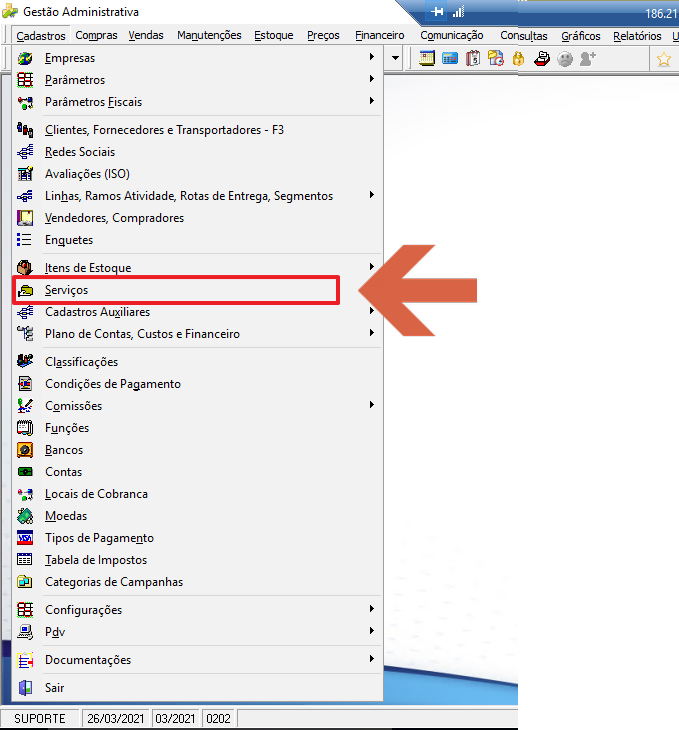Click the Enquetes list icon

(x=24, y=240)
